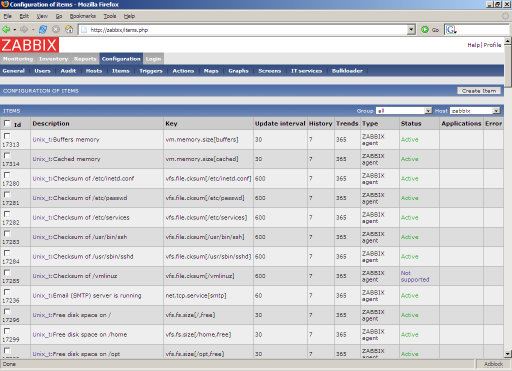Click the URL address field
Image resolution: width=512 pixels, height=371 pixels.
coord(247,30)
